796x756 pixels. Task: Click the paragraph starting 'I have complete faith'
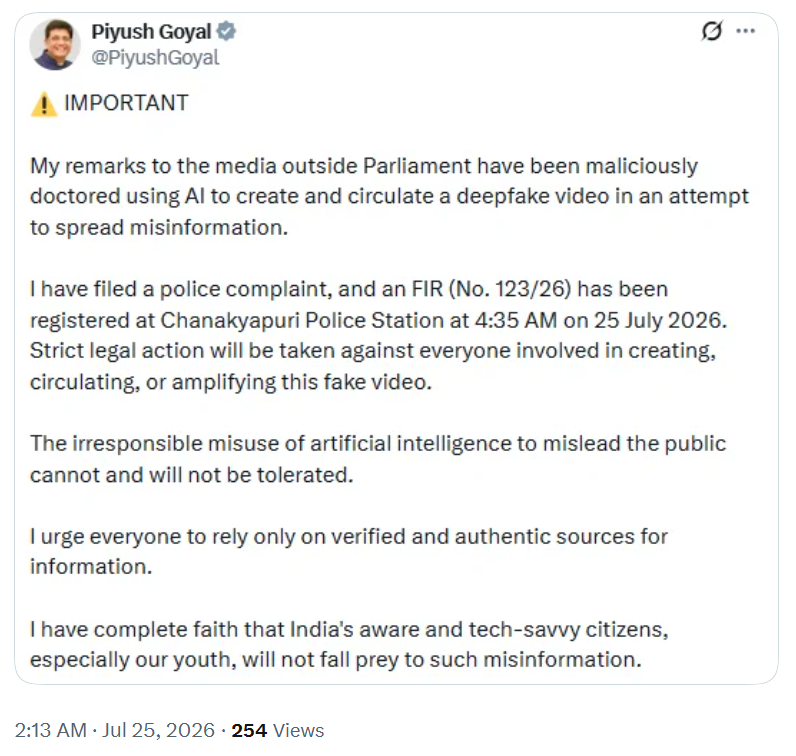[349, 644]
